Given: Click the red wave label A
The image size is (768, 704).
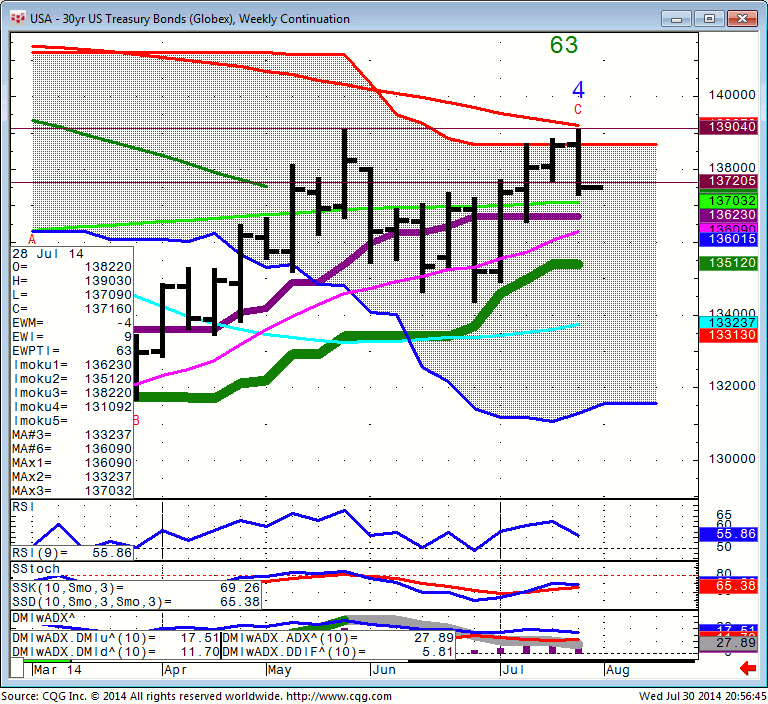Looking at the screenshot, I should point(32,240).
